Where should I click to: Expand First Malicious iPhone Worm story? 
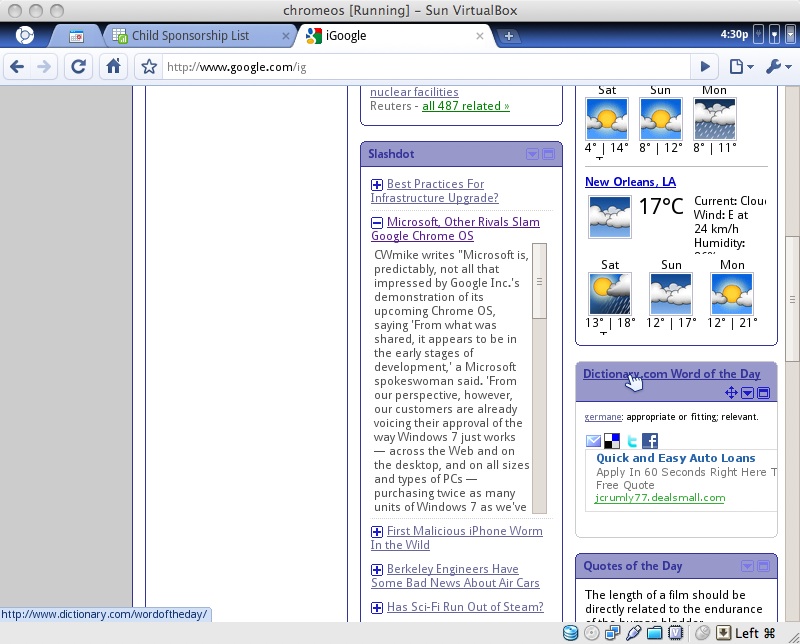[x=377, y=532]
